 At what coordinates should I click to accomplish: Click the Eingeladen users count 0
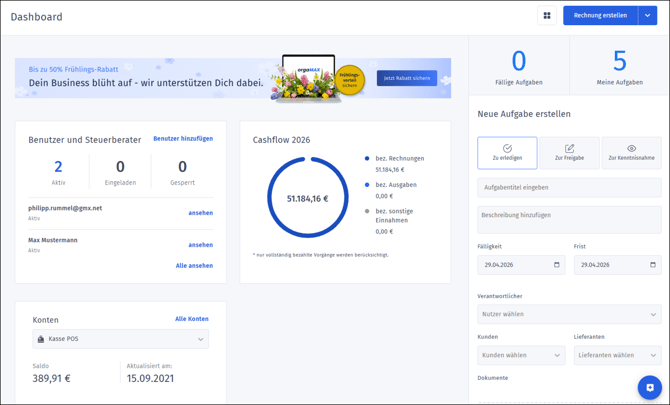pos(120,167)
